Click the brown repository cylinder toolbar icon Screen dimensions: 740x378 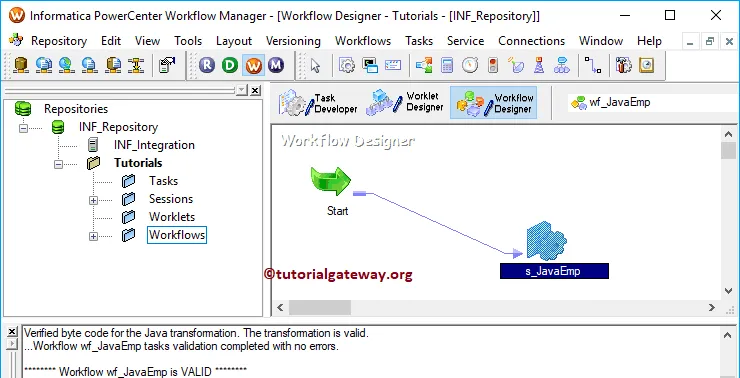tap(20, 65)
